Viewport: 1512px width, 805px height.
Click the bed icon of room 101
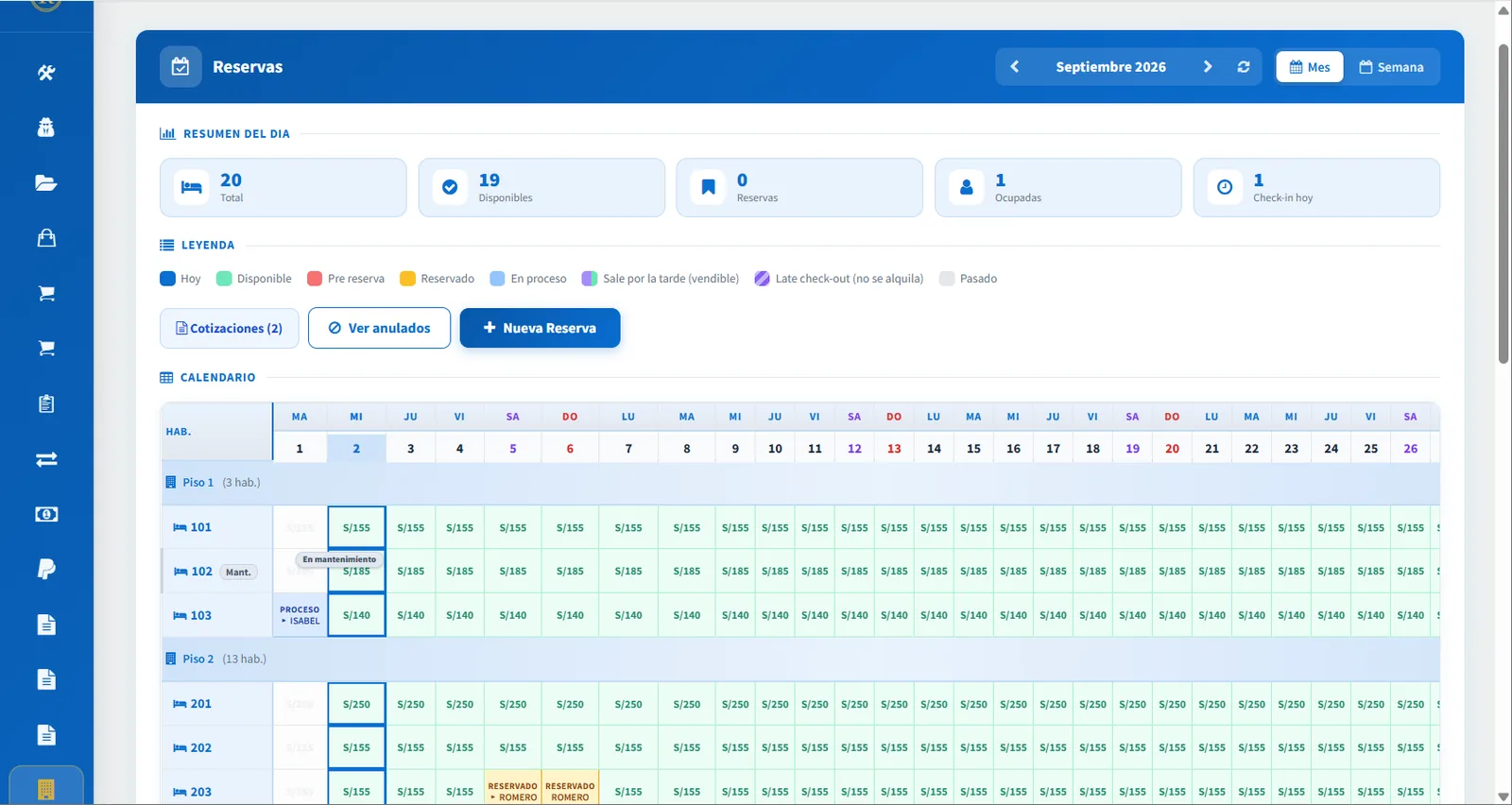[180, 527]
